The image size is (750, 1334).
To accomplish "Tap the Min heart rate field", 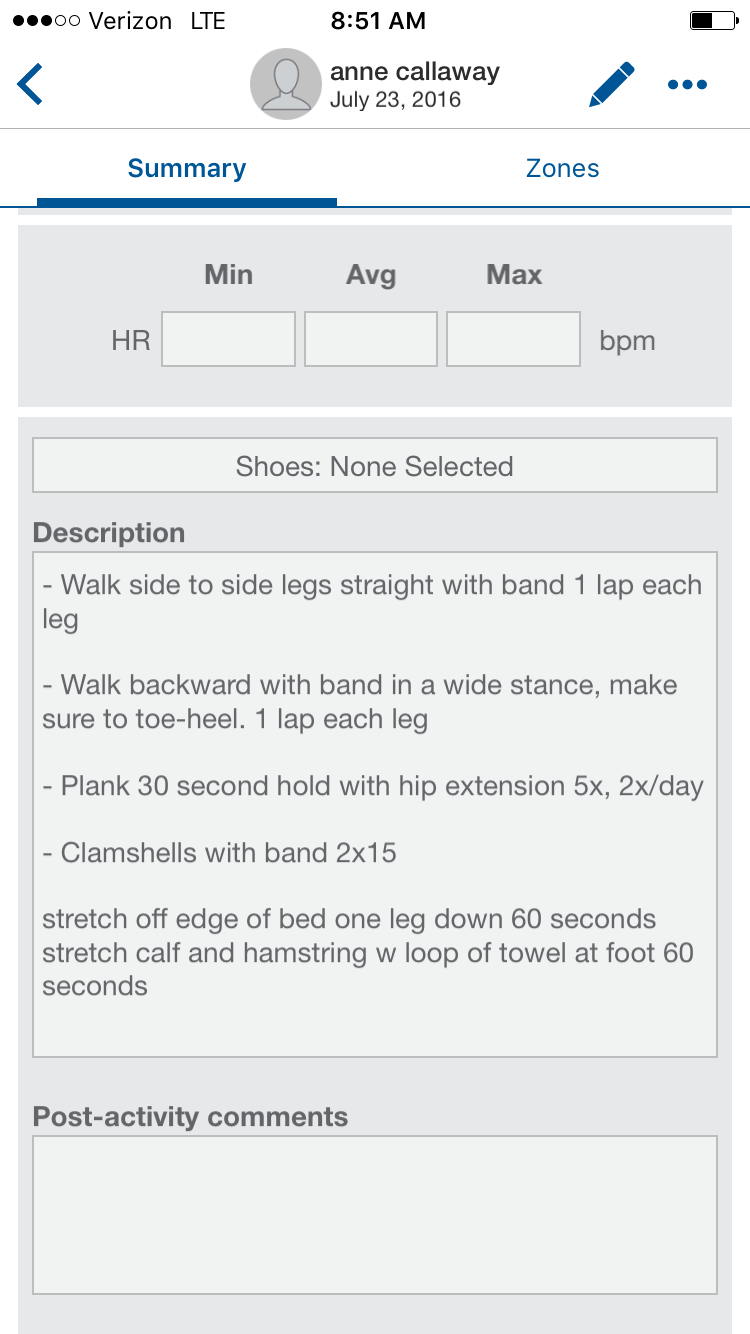I will click(228, 339).
